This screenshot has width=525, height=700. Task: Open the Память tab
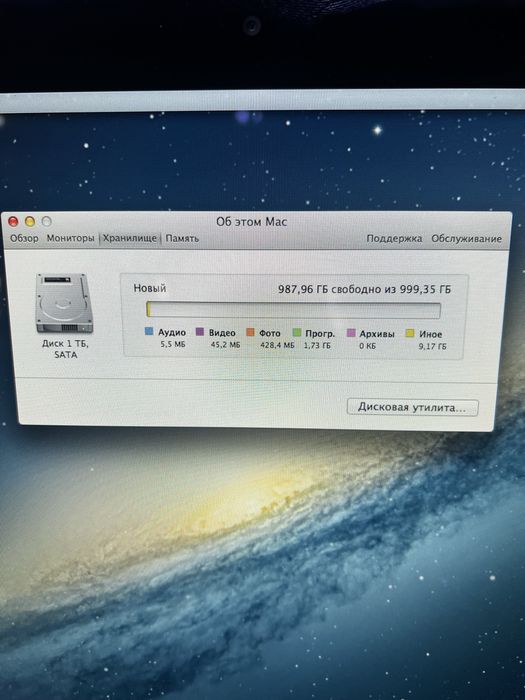(x=182, y=238)
